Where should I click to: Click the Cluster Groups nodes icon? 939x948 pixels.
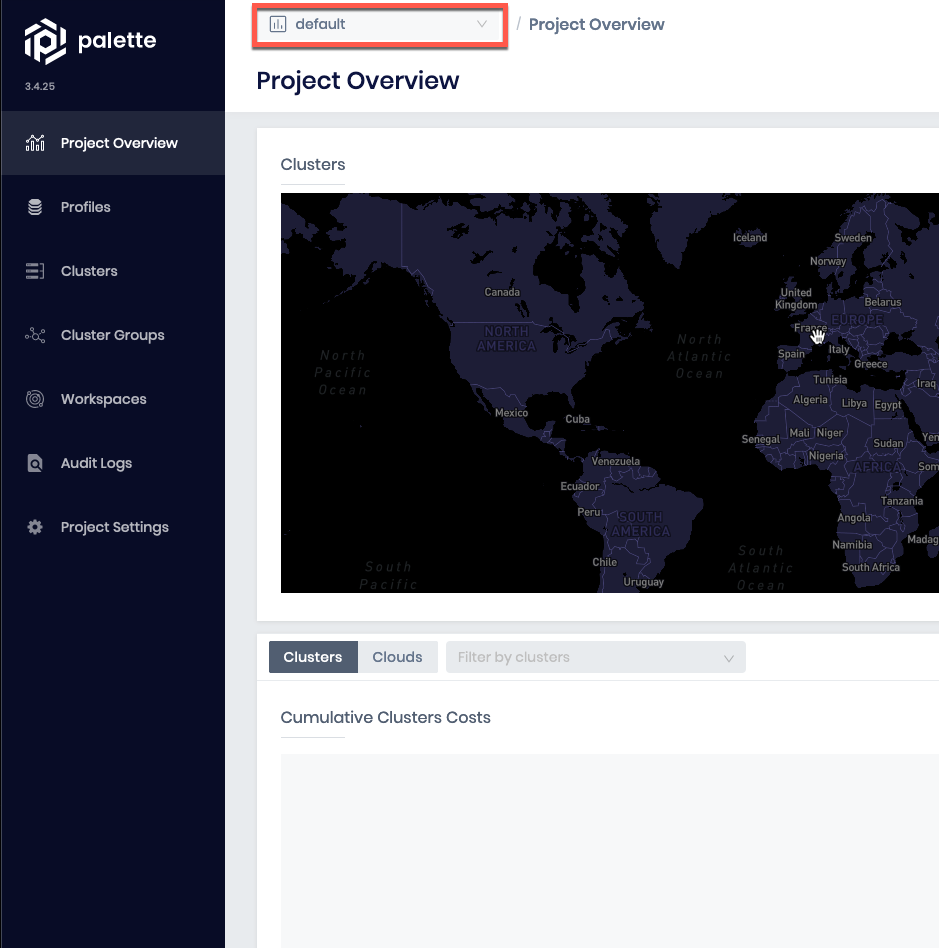(35, 335)
